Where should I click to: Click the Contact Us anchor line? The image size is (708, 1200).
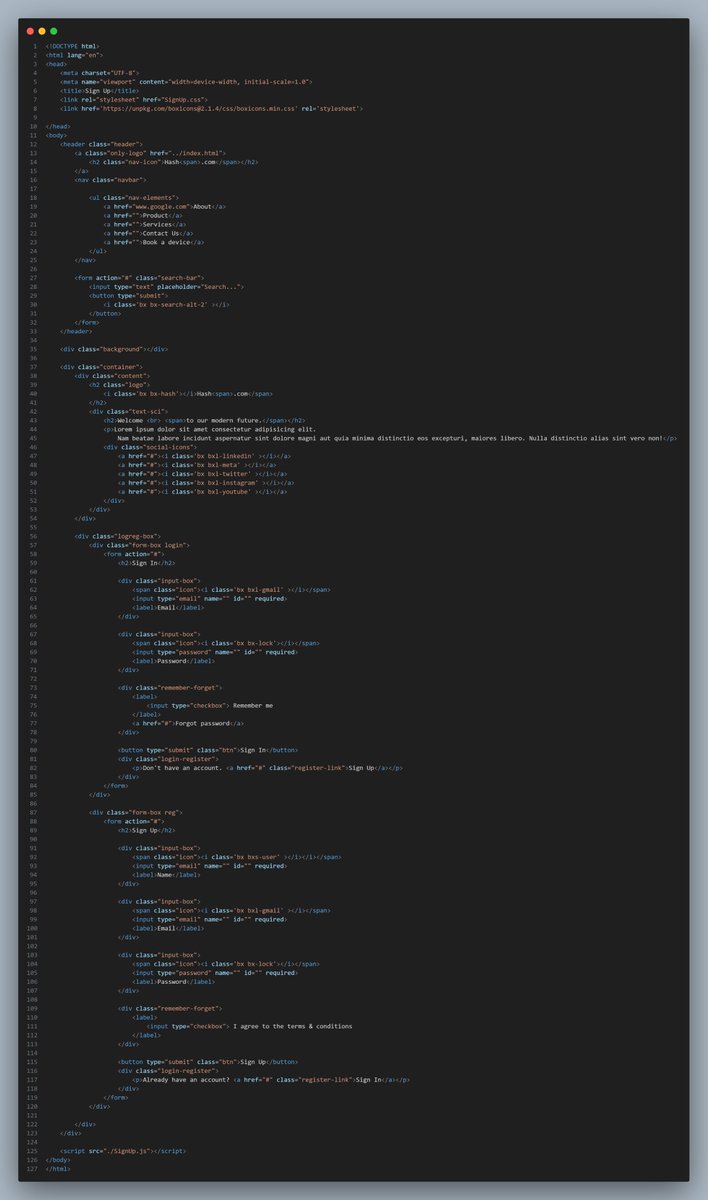point(150,233)
